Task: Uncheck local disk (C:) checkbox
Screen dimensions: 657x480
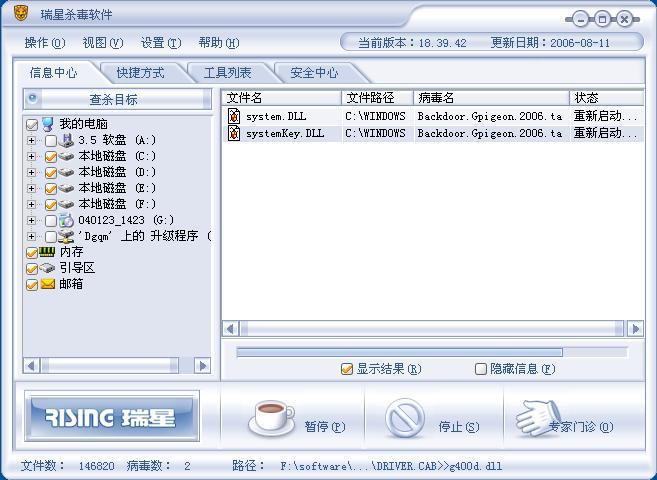Action: pos(51,157)
